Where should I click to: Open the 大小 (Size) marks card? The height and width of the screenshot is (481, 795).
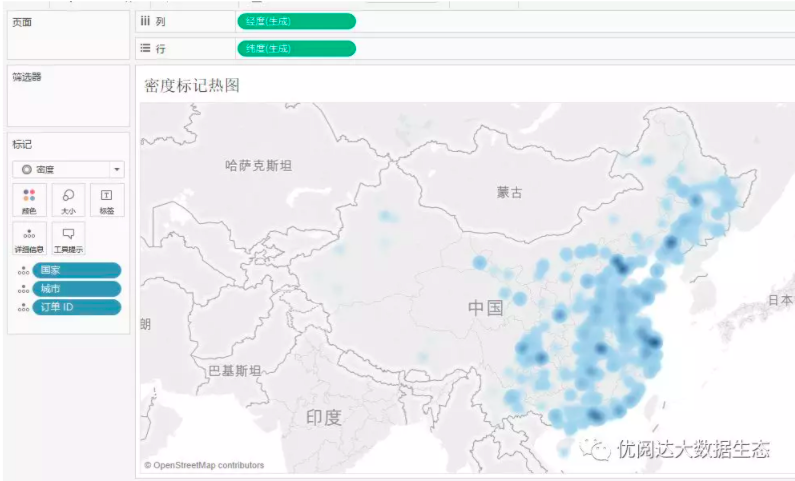(68, 201)
